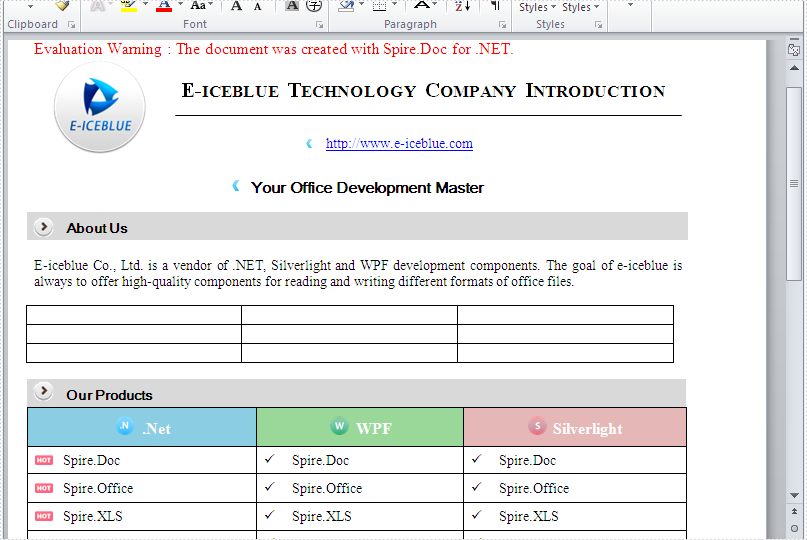Expand the borders dropdown arrow

(x=395, y=5)
